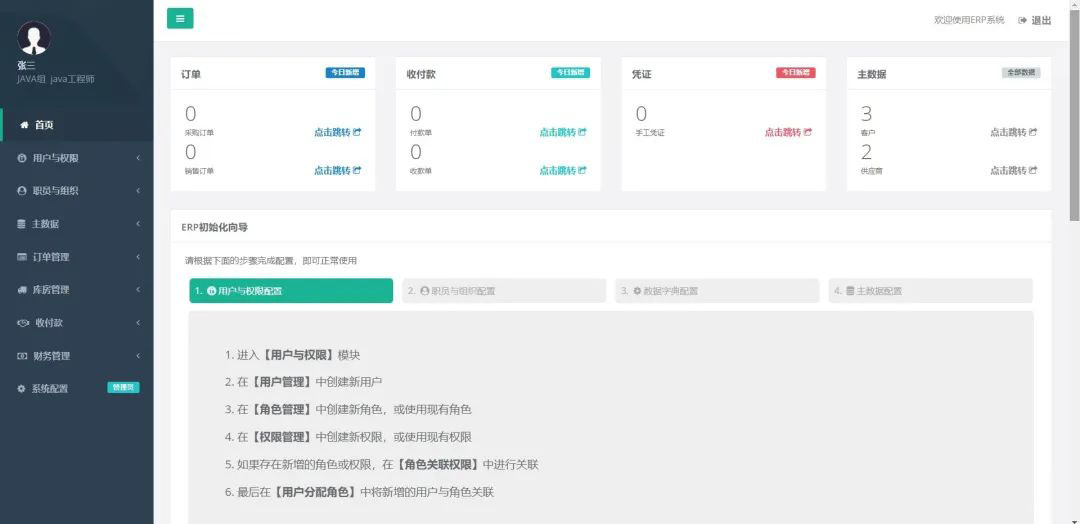This screenshot has height=524, width=1080.
Task: Click the external-link icon beside 销售订单 jump
Action: coord(357,170)
